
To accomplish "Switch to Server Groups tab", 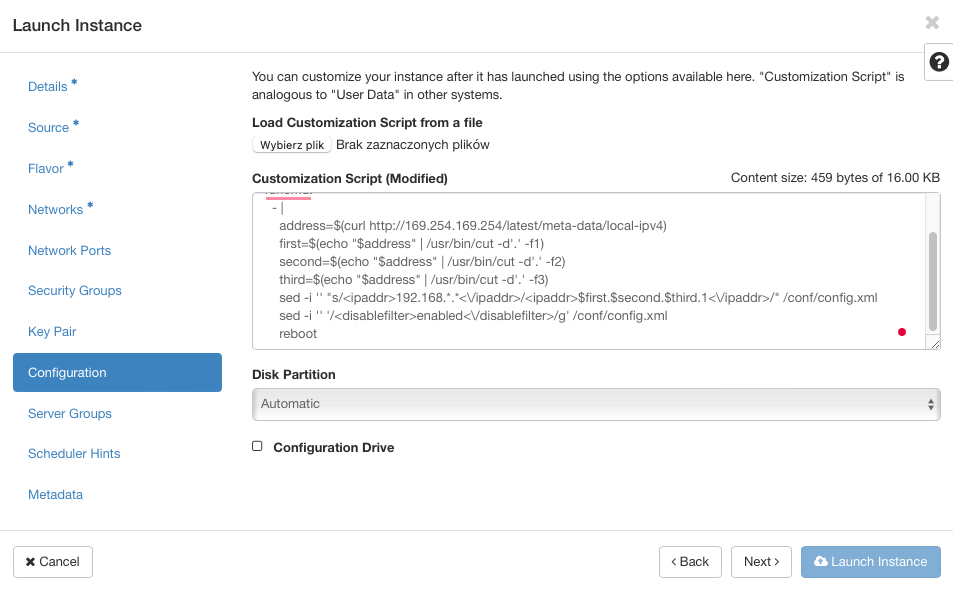I will point(70,414).
